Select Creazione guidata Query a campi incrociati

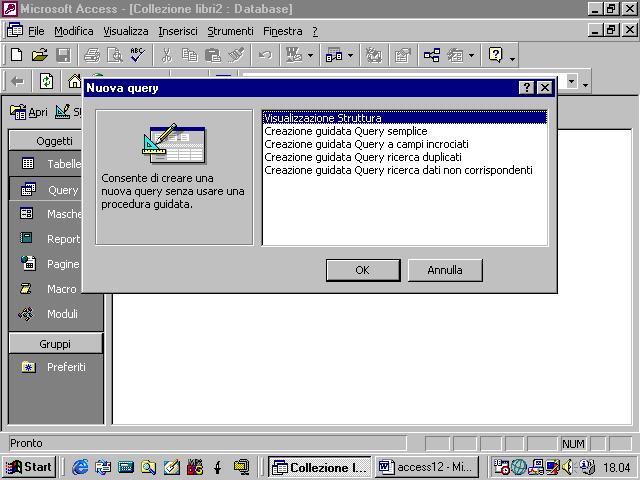coord(404,144)
